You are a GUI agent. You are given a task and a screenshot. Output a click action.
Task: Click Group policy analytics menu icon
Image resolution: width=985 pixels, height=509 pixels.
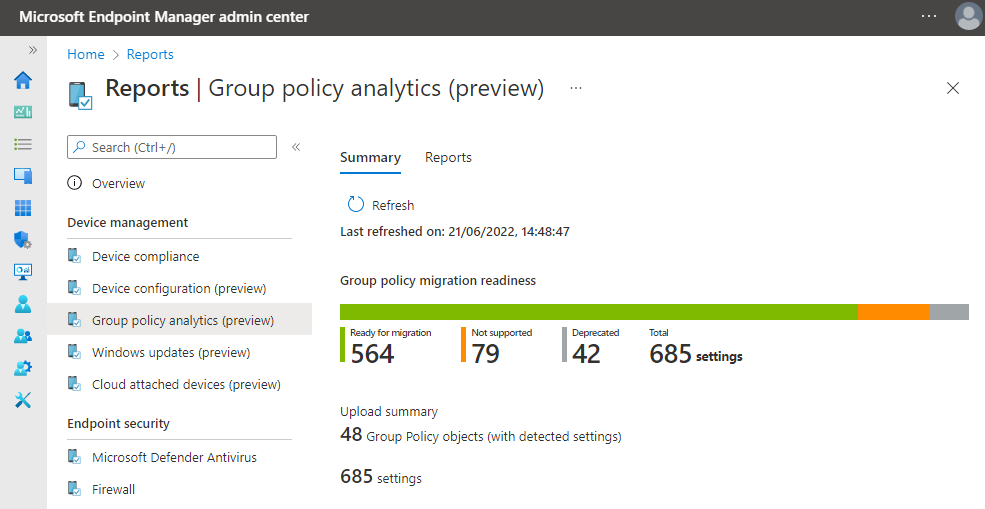pyautogui.click(x=75, y=320)
